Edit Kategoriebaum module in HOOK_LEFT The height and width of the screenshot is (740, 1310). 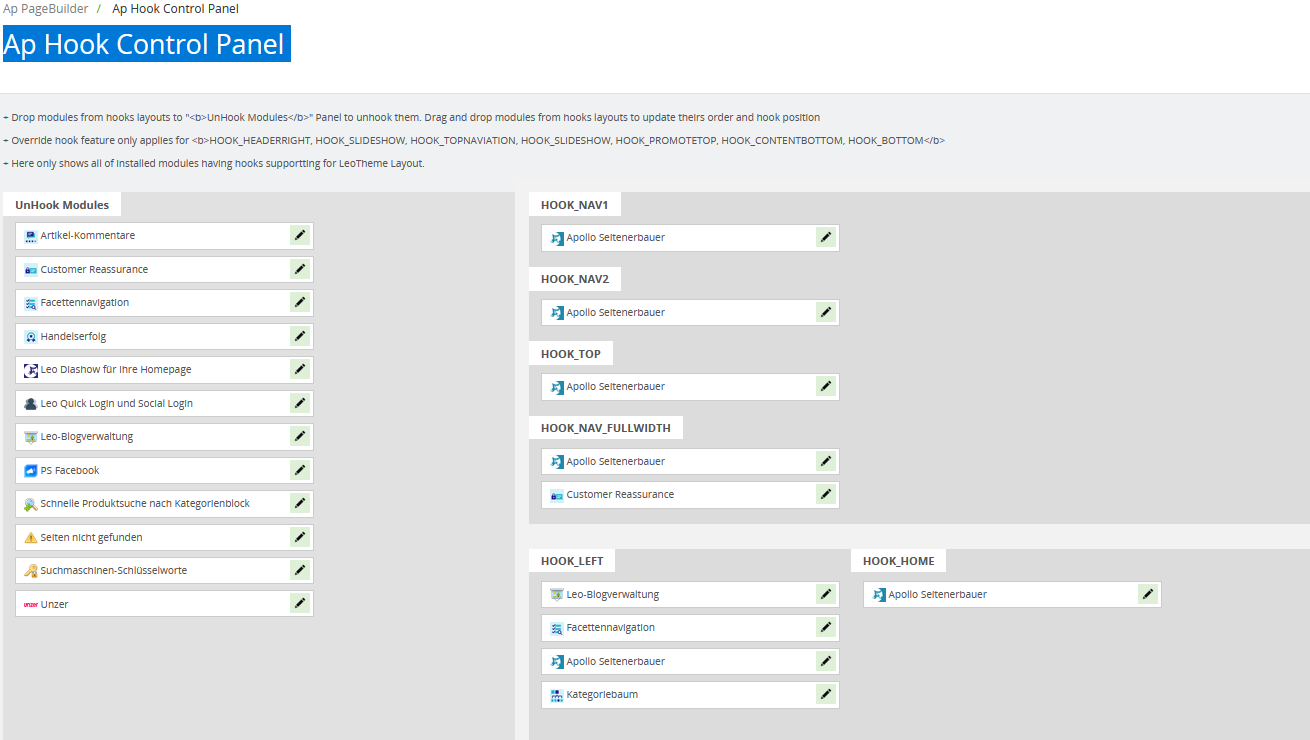[x=825, y=694]
